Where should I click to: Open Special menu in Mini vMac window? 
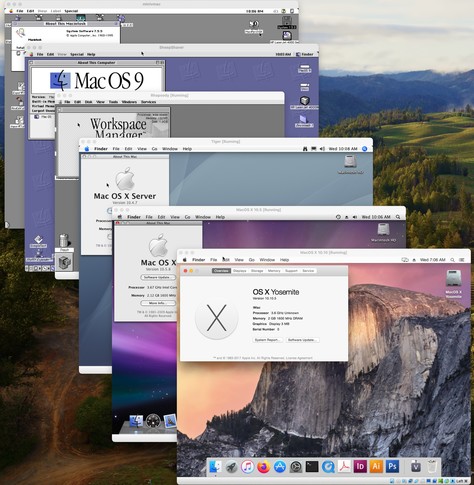click(x=71, y=11)
